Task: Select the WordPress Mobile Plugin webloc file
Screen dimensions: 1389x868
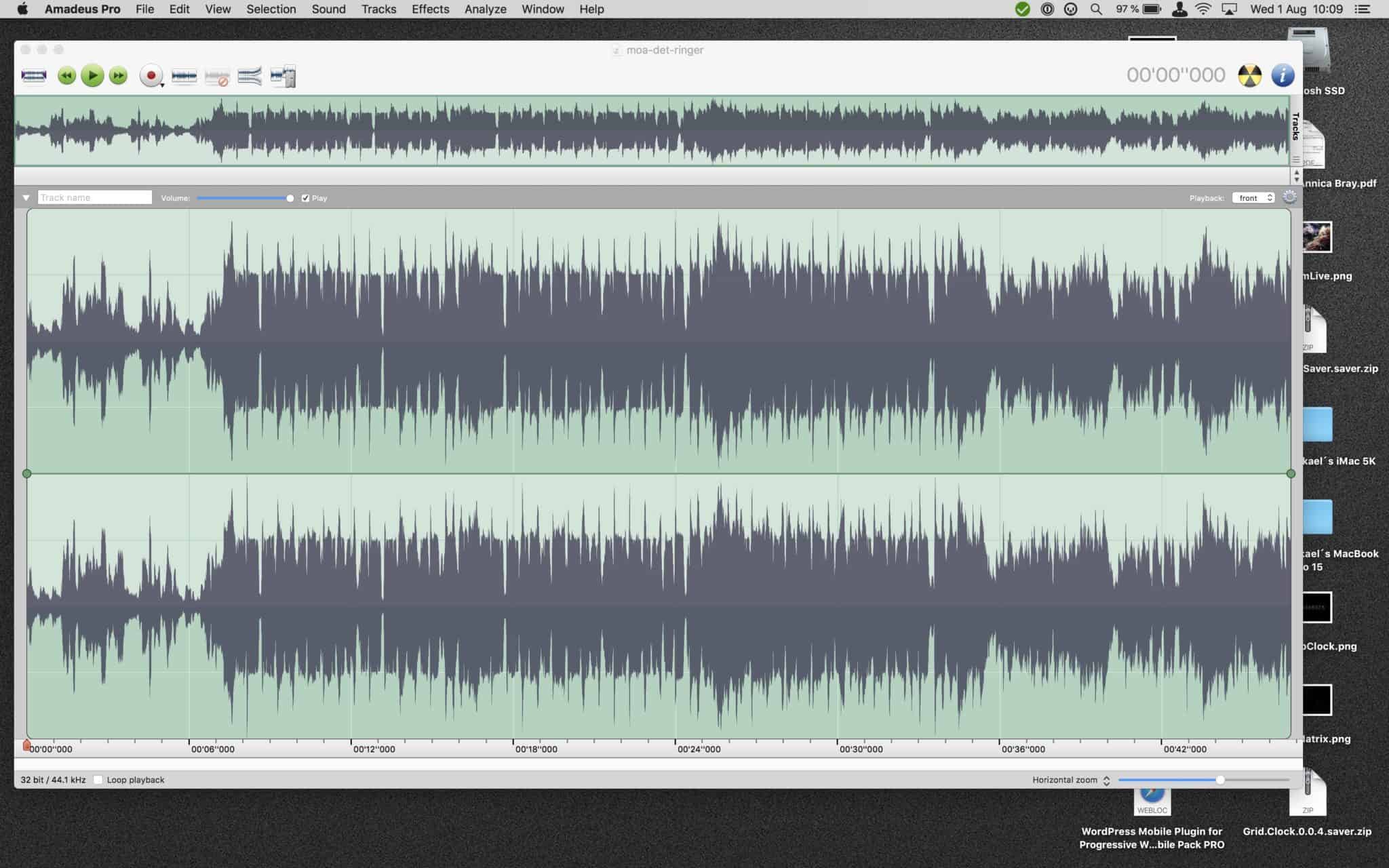Action: click(1152, 818)
